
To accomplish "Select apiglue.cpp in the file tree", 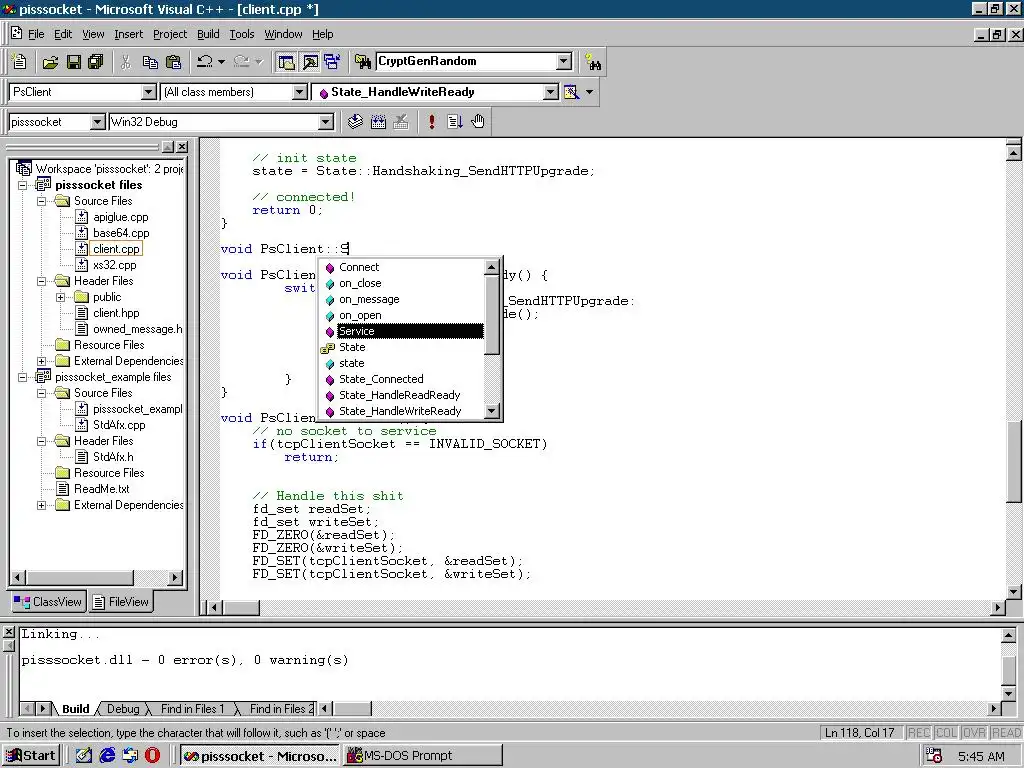I will [x=121, y=217].
